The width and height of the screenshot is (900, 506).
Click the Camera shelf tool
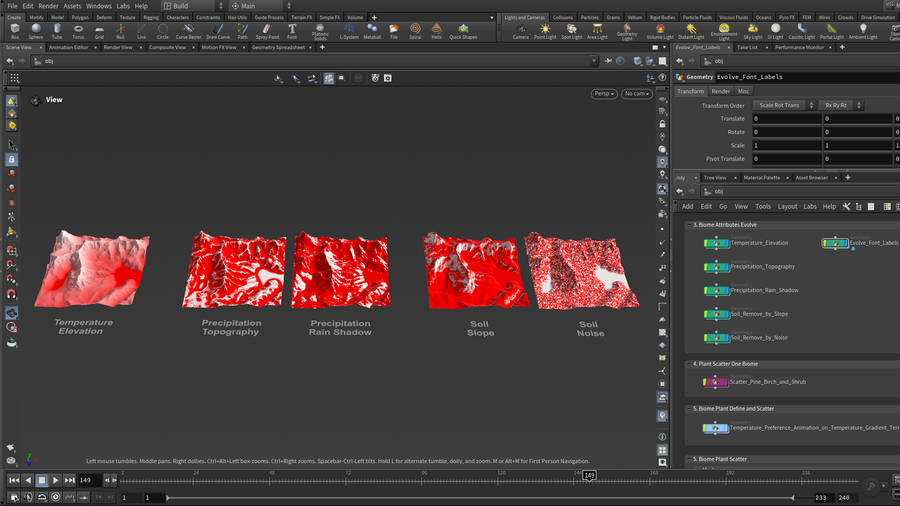click(521, 31)
